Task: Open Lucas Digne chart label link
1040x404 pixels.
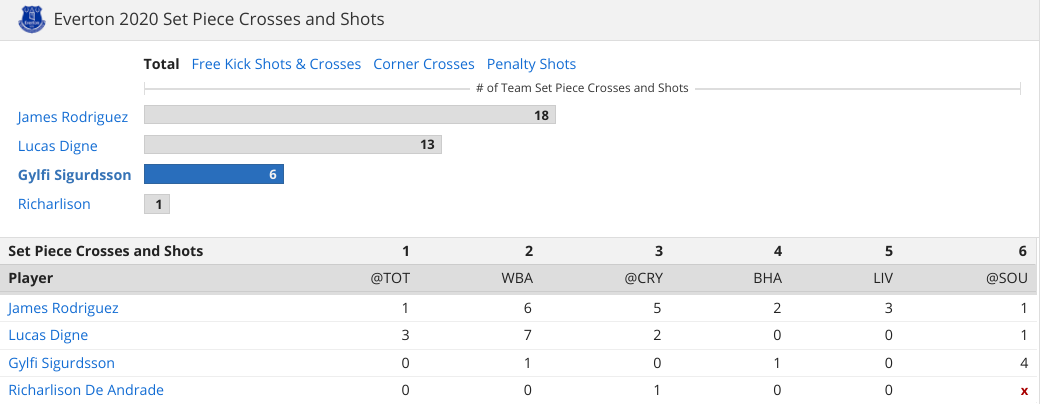Action: 58,146
